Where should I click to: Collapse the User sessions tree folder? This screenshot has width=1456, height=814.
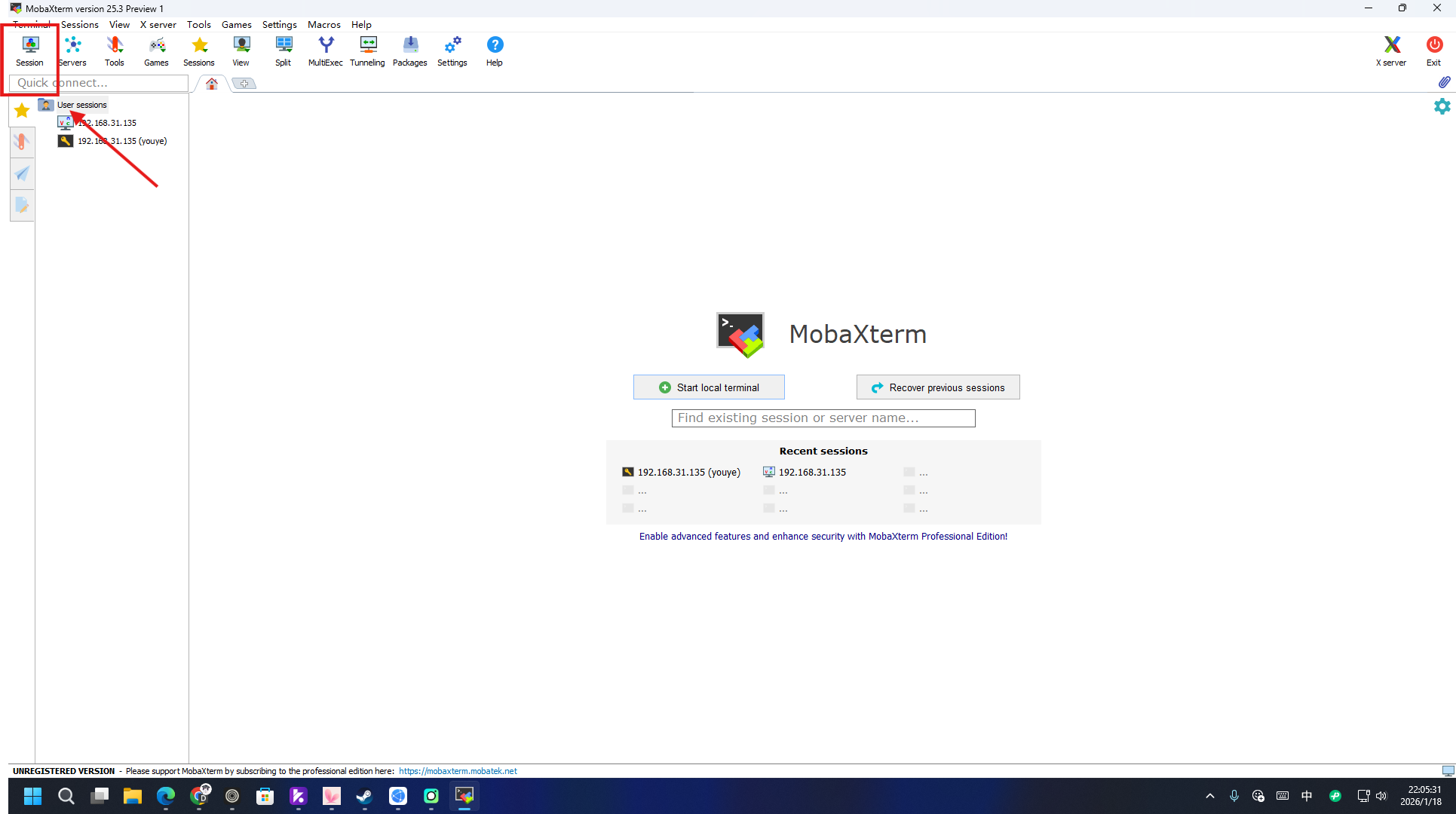81,105
